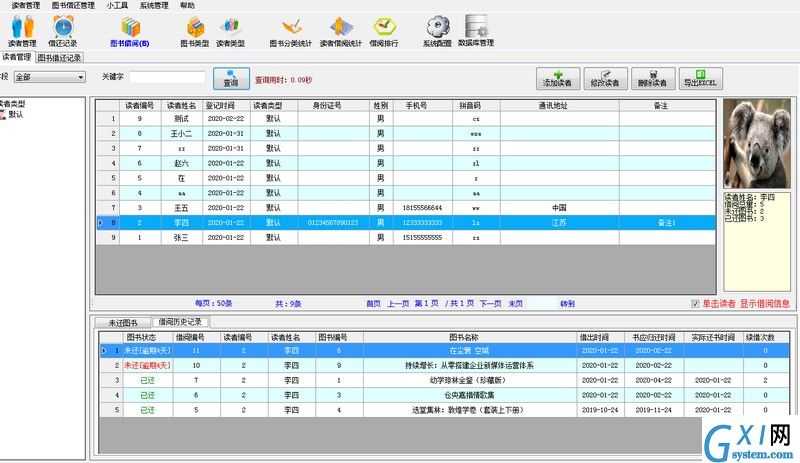800x463 pixels.
Task: Click the 手机号 column header
Action: 422,106
